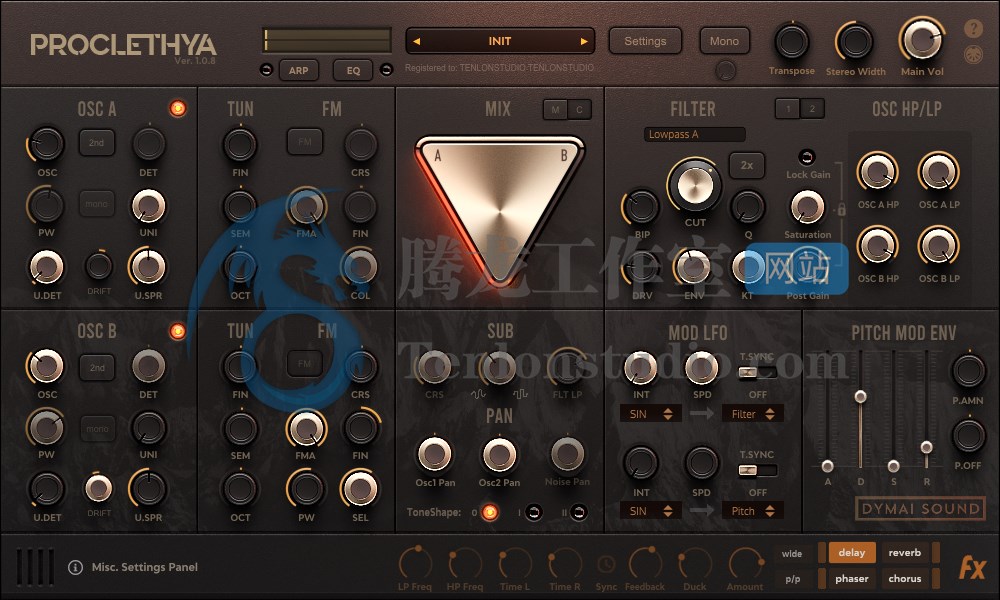Open the Settings button

[645, 41]
